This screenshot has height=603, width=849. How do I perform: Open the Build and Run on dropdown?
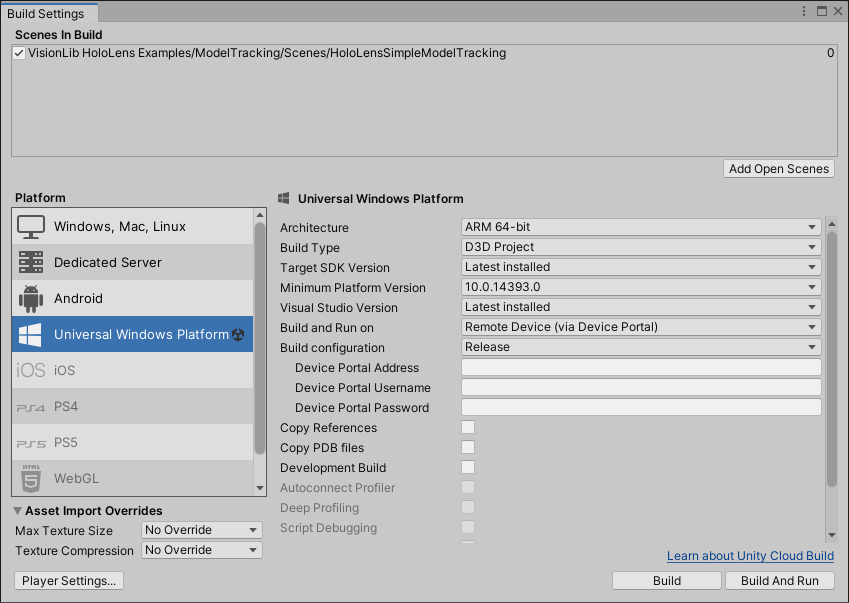coord(641,327)
